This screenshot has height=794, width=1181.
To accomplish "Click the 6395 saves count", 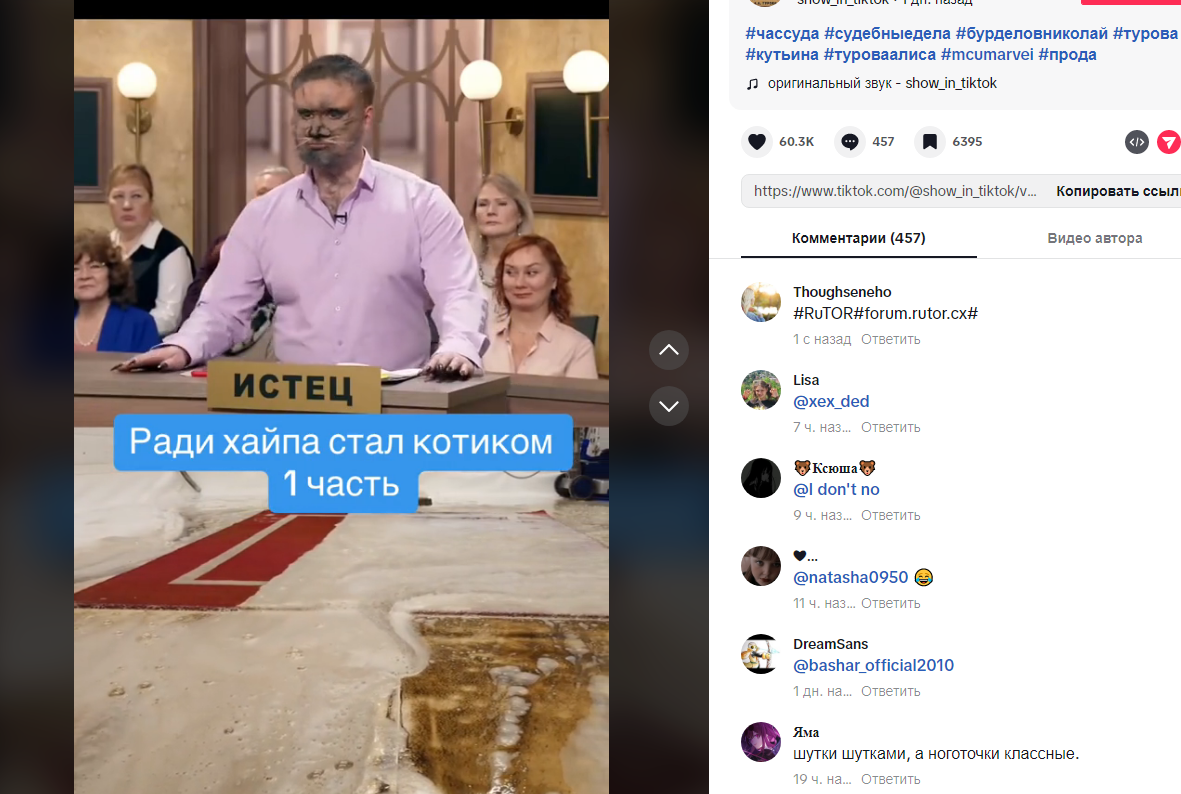I will coord(967,142).
